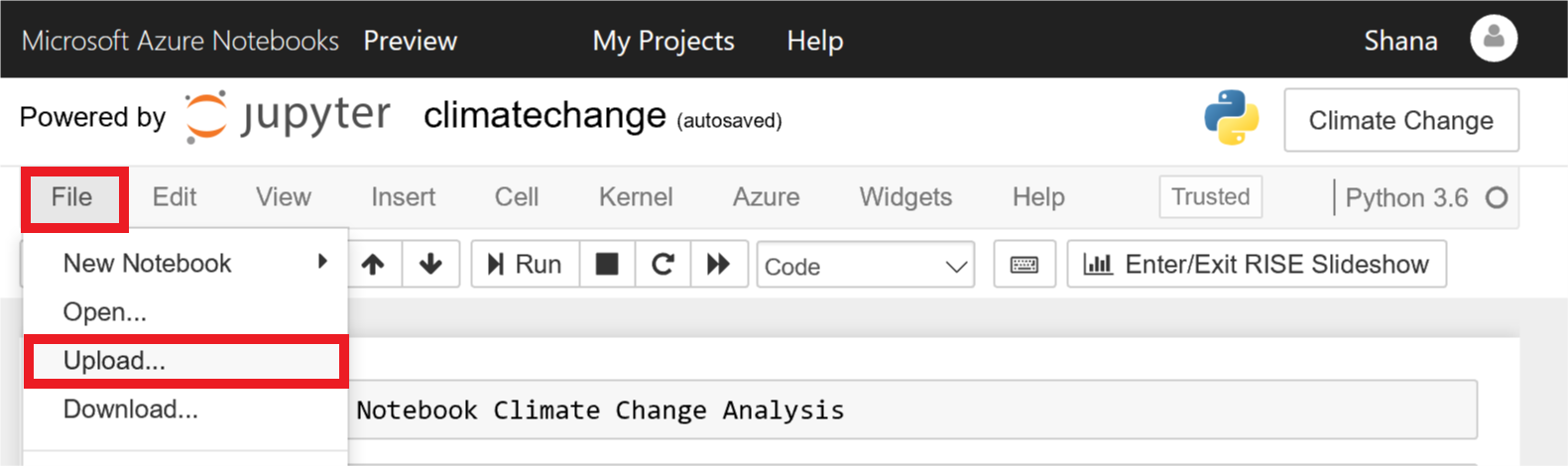Click the Python logo icon
Screen dimensions: 1568x466
[1232, 118]
